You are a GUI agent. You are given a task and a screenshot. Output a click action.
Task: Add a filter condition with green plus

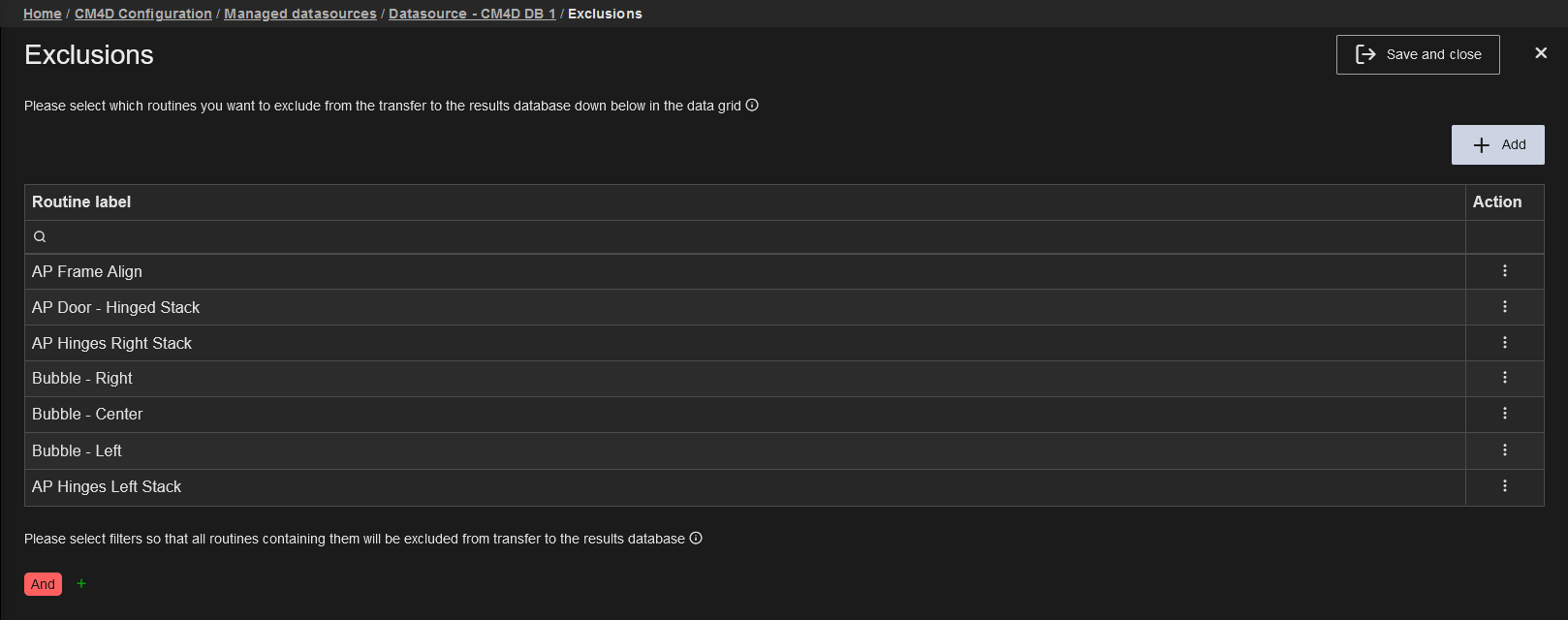tap(81, 584)
